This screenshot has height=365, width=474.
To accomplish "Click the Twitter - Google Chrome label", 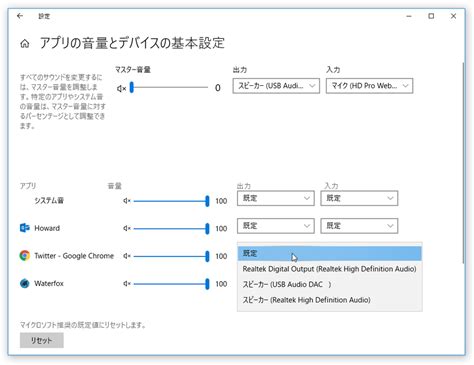I will click(x=74, y=256).
